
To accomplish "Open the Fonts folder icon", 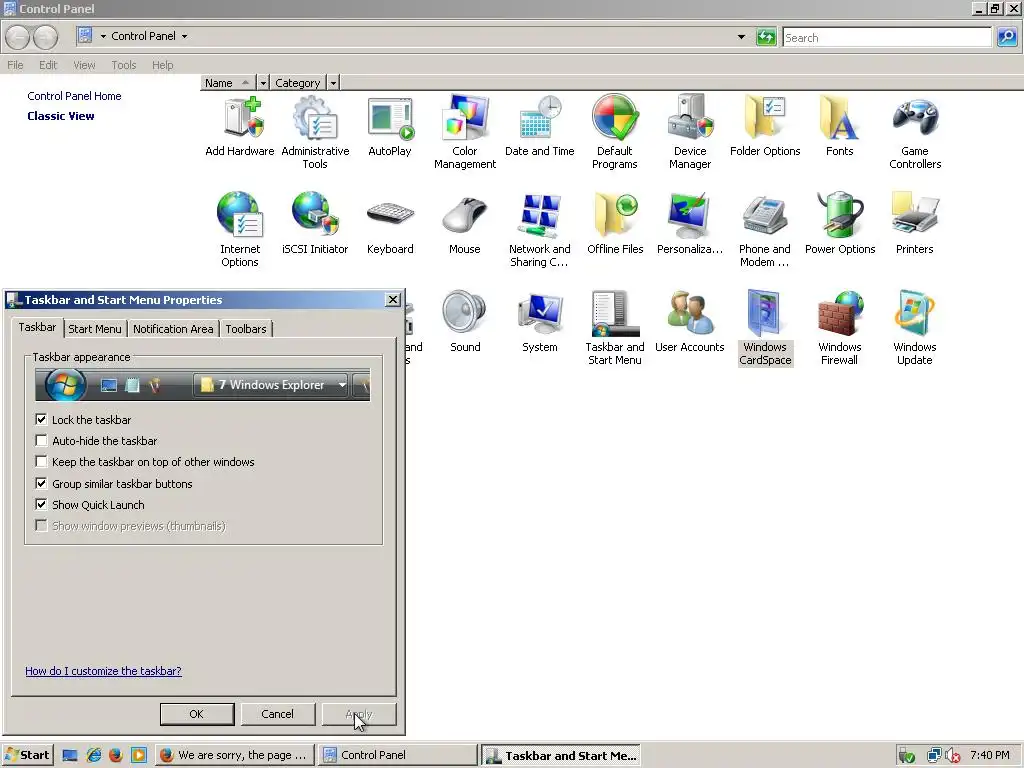I will (839, 127).
